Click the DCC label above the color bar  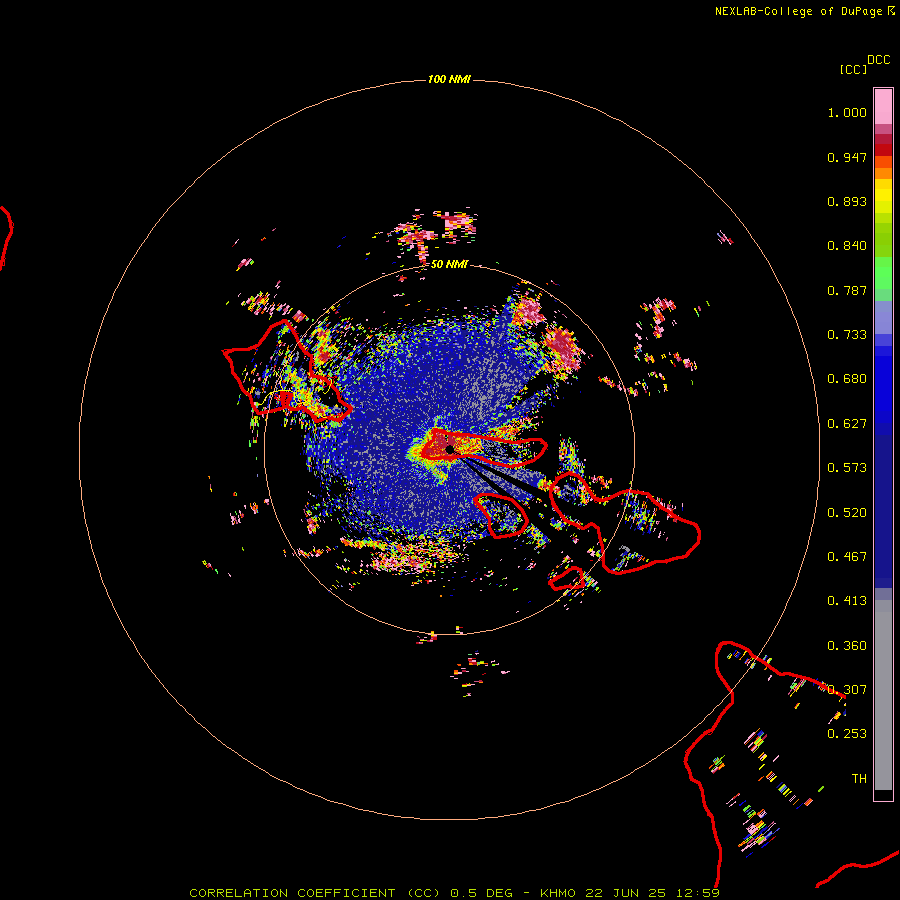879,60
